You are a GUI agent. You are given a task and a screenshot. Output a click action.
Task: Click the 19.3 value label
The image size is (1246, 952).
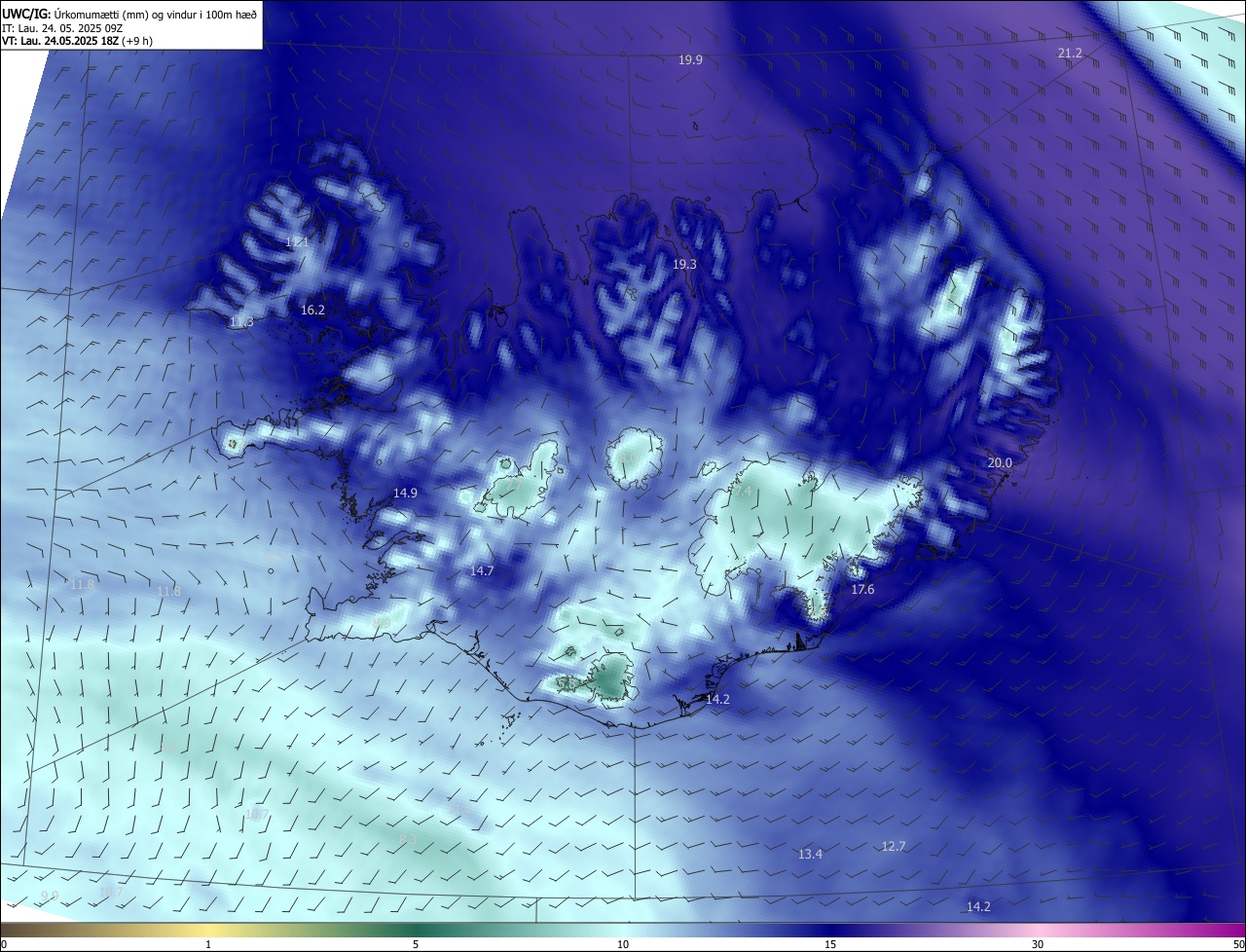point(685,265)
